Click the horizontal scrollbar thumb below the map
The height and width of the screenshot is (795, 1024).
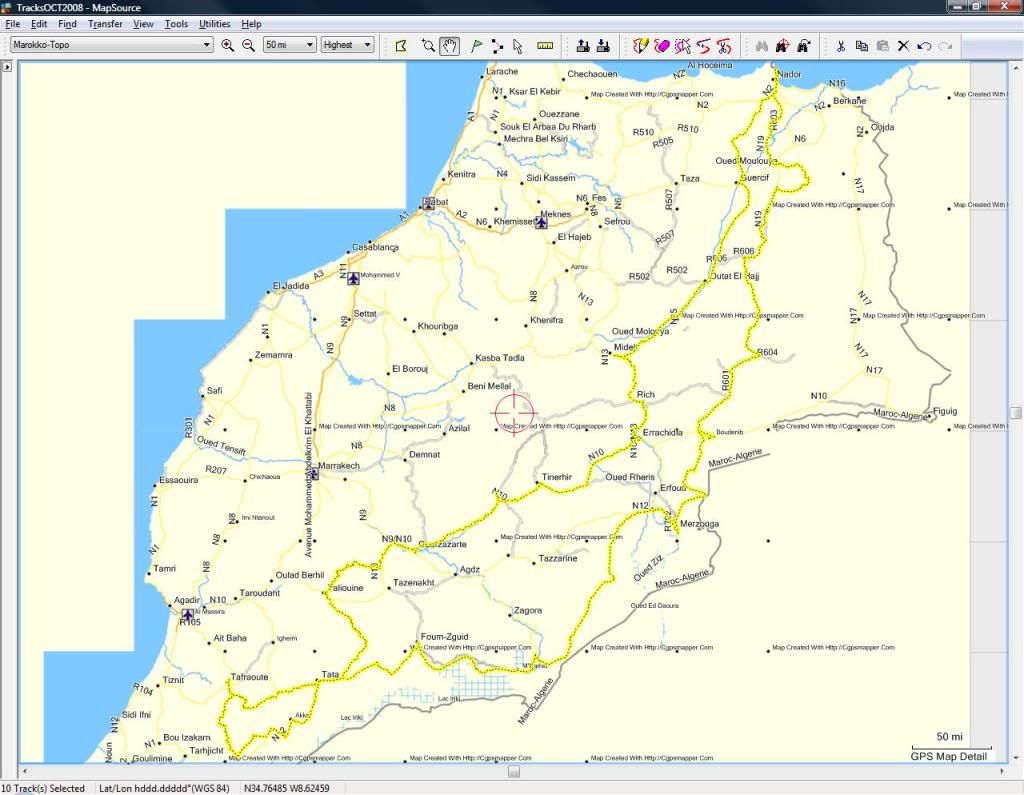(514, 771)
